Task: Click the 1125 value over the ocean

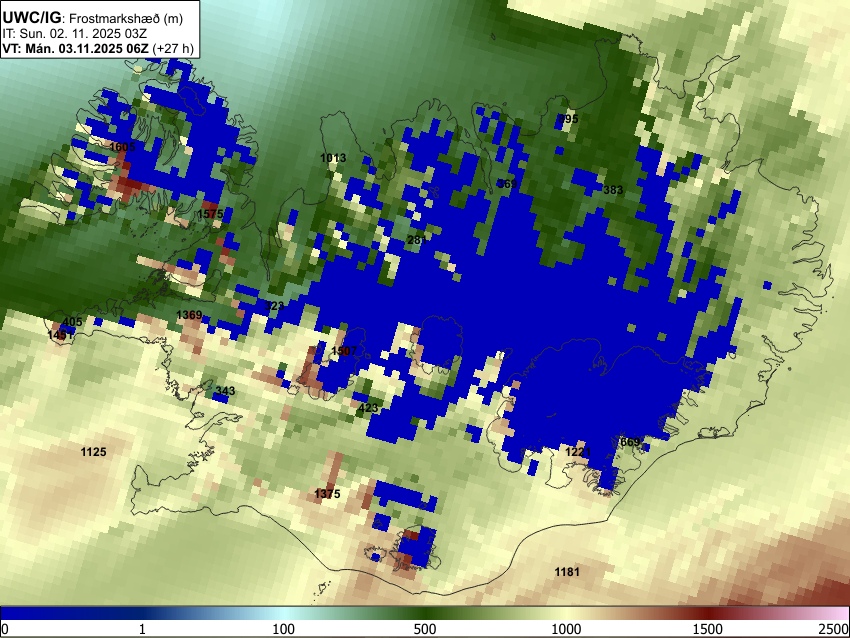Action: [x=93, y=452]
